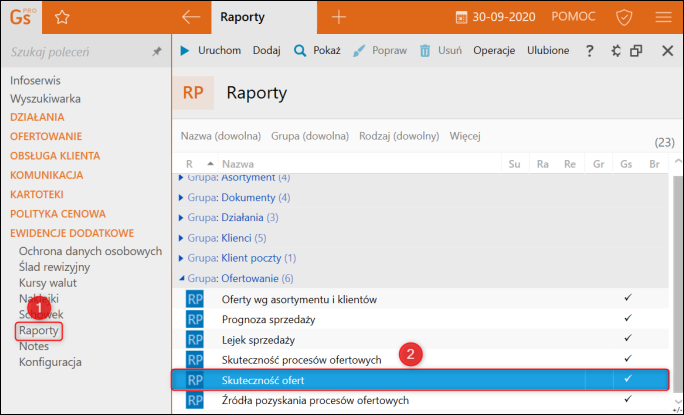The height and width of the screenshot is (415, 684).
Task: Click the back arrow in the header
Action: [x=192, y=17]
